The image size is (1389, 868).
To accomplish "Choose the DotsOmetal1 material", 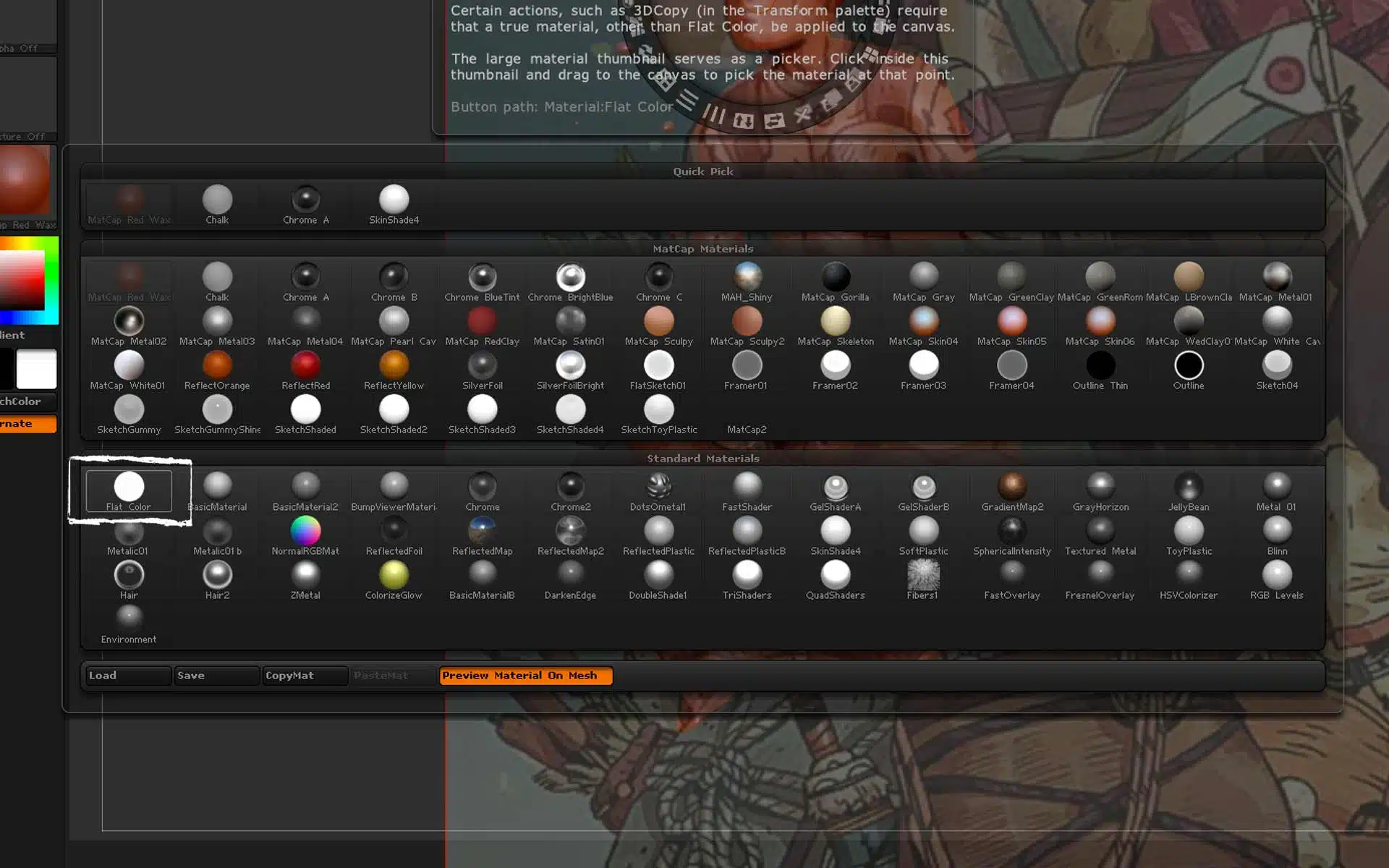I will [658, 487].
